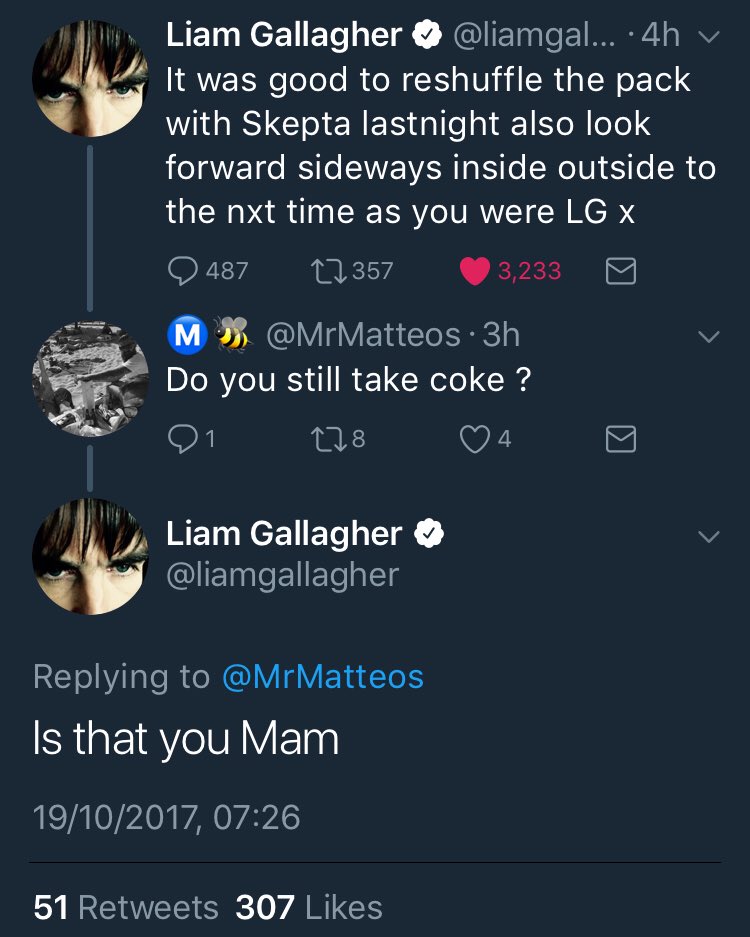Tap the verified badge beside the top Liam Gallagher name
The width and height of the screenshot is (750, 937).
(427, 35)
